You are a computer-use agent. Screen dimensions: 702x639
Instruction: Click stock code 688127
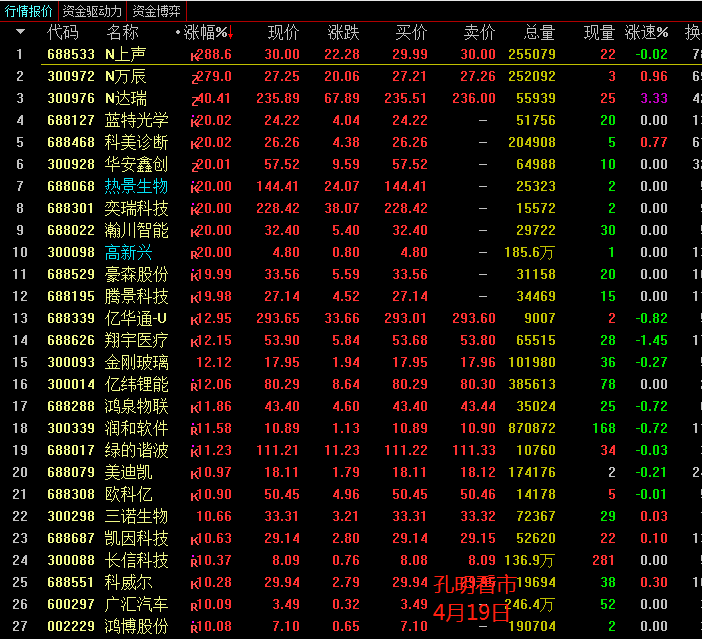[71, 120]
